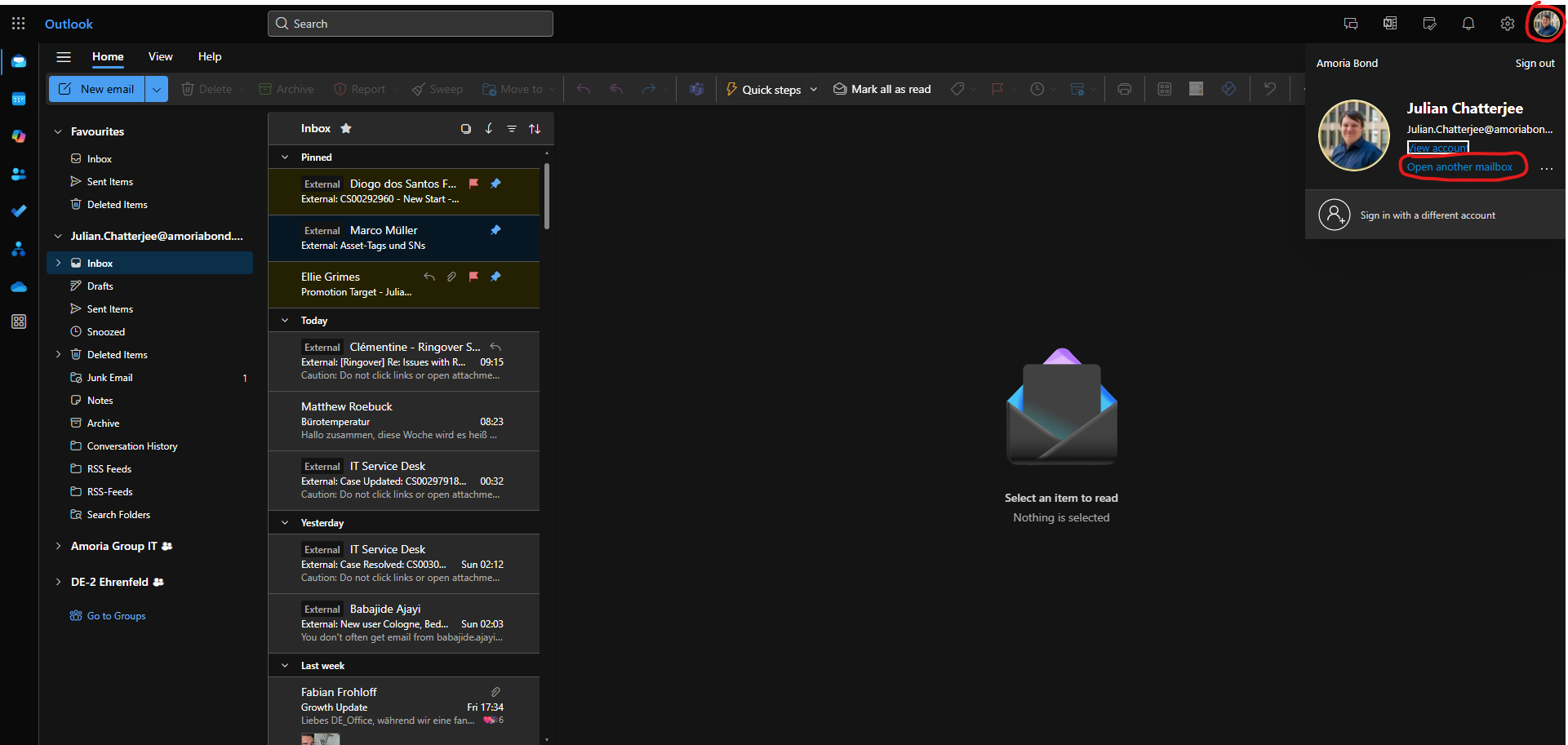Click the New email button
This screenshot has height=745, width=1568.
coord(97,89)
